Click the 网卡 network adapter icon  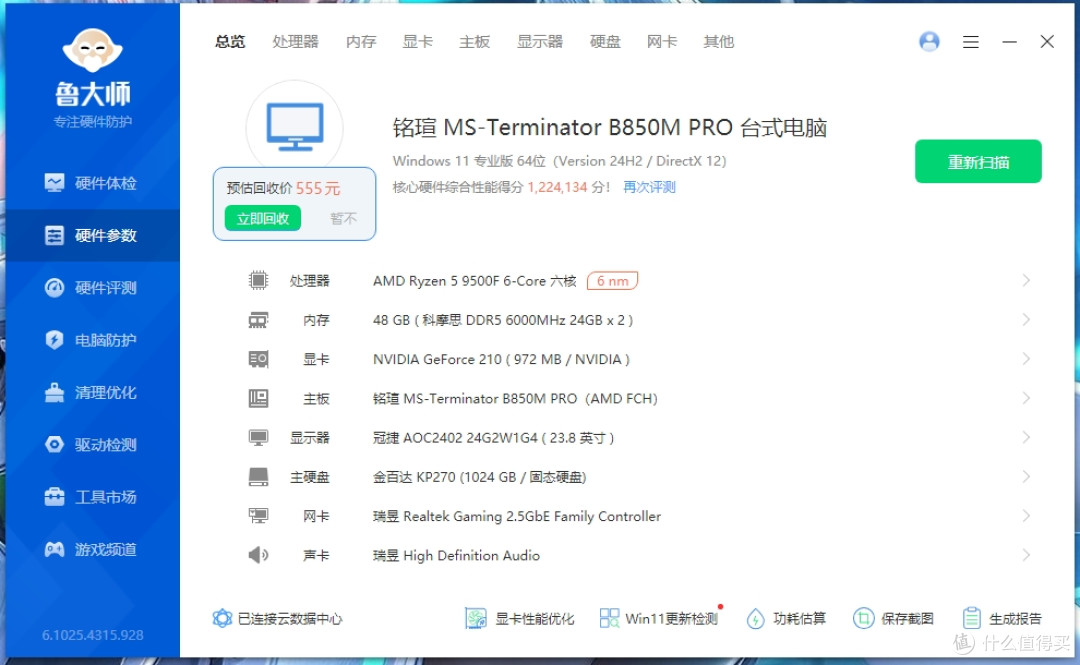coord(258,515)
